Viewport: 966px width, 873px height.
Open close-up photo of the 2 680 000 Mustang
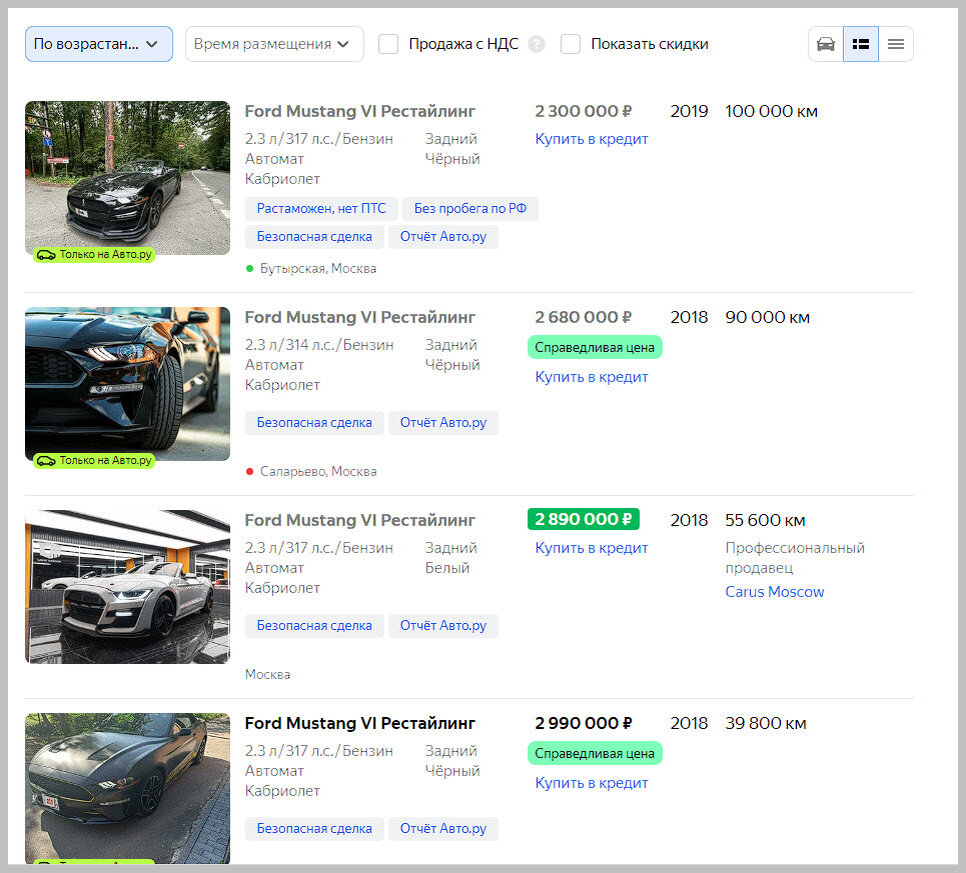point(128,384)
